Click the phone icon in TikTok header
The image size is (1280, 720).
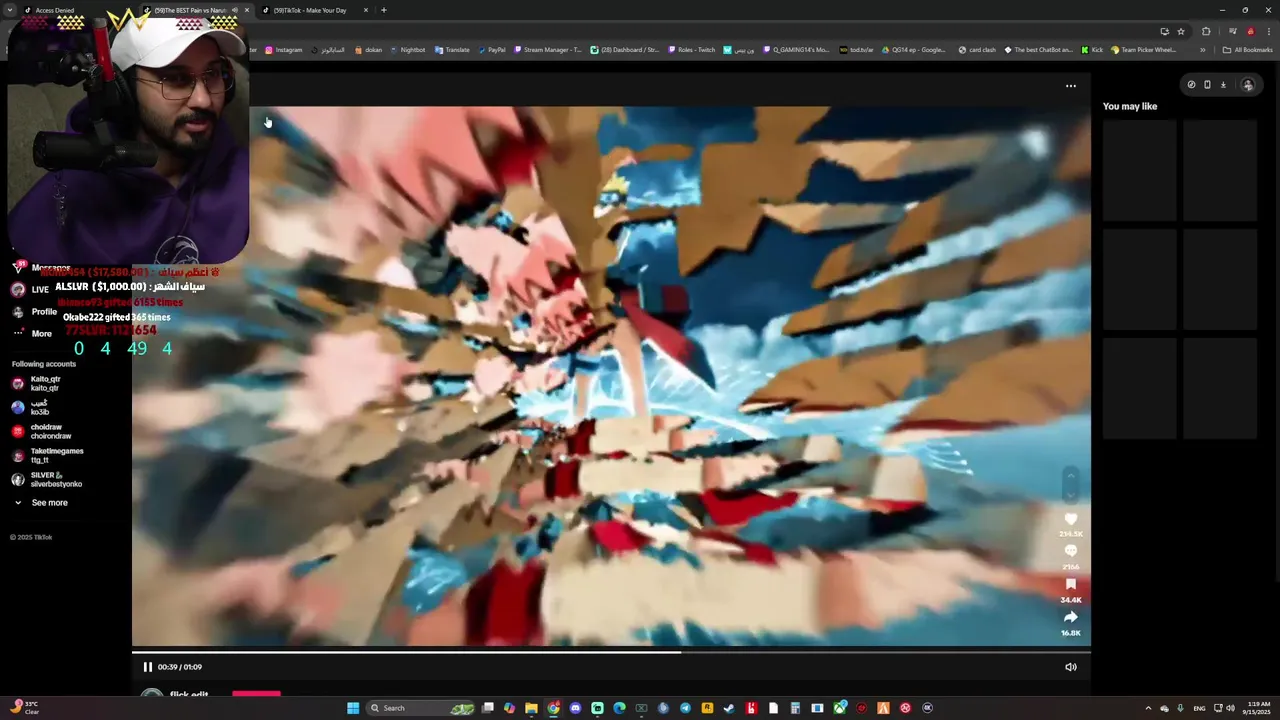coord(1207,85)
